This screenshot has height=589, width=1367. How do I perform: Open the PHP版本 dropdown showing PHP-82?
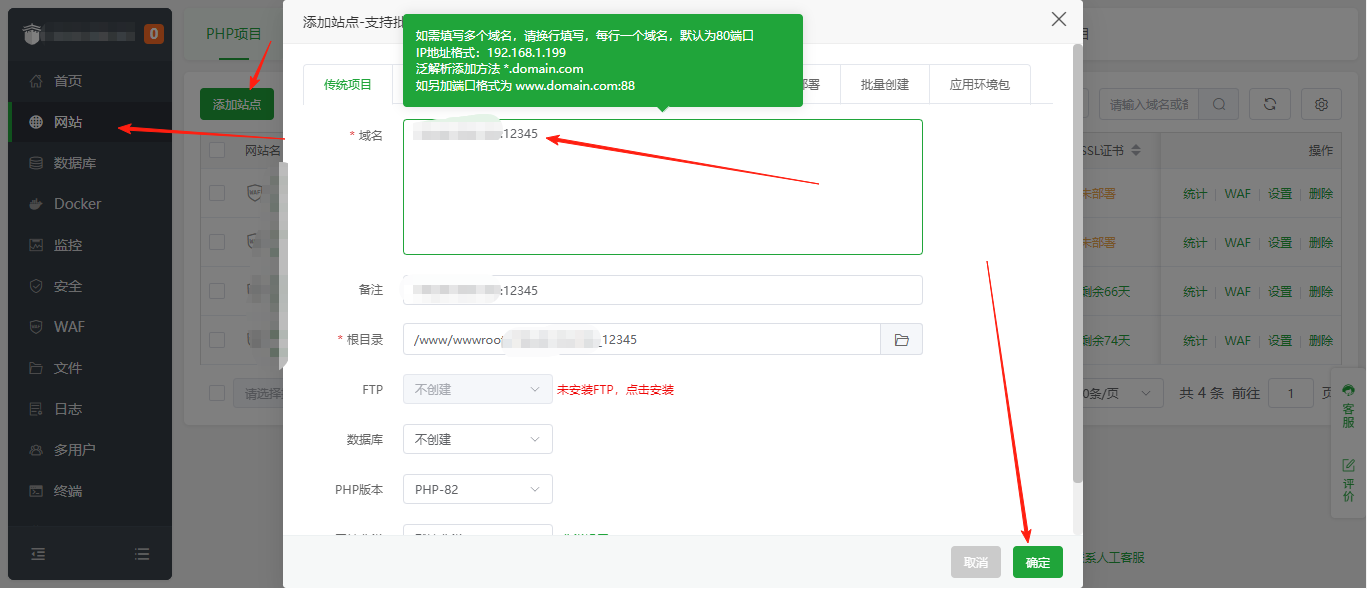477,489
